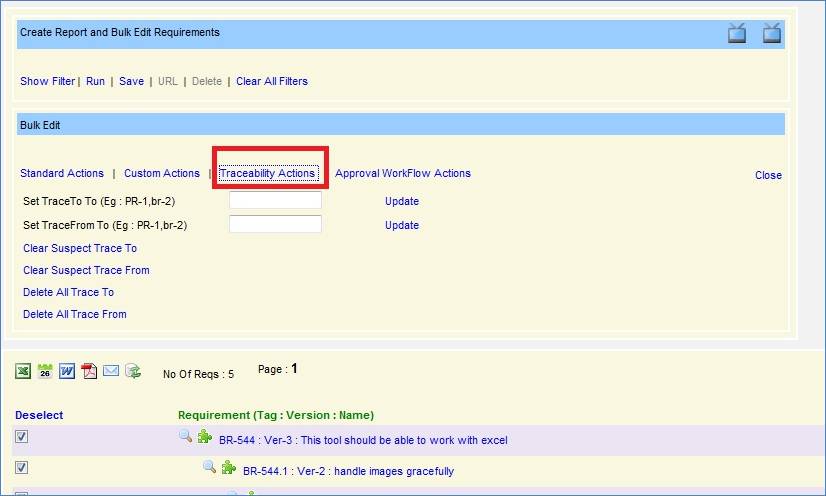826x496 pixels.
Task: Open the Traceability Actions tab
Action: tap(267, 173)
